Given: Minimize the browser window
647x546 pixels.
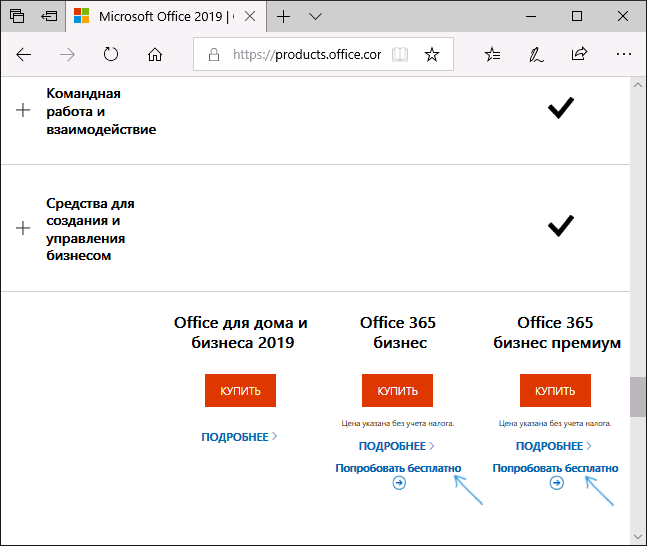Looking at the screenshot, I should (x=531, y=17).
